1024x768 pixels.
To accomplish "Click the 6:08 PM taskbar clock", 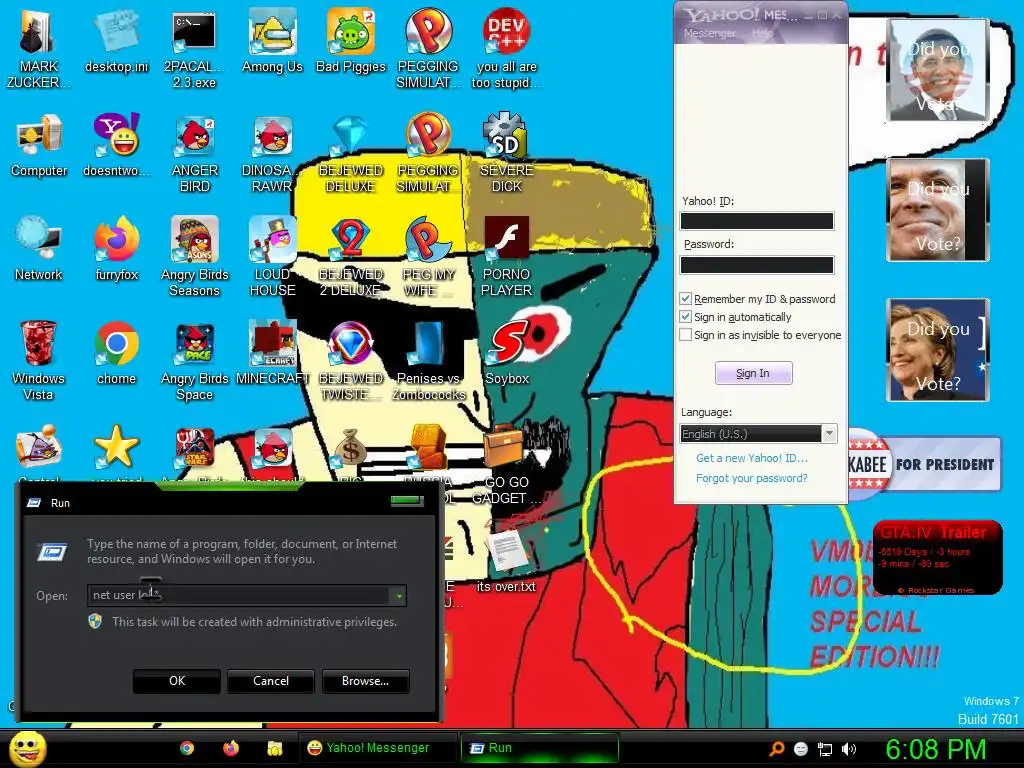I will tap(935, 749).
